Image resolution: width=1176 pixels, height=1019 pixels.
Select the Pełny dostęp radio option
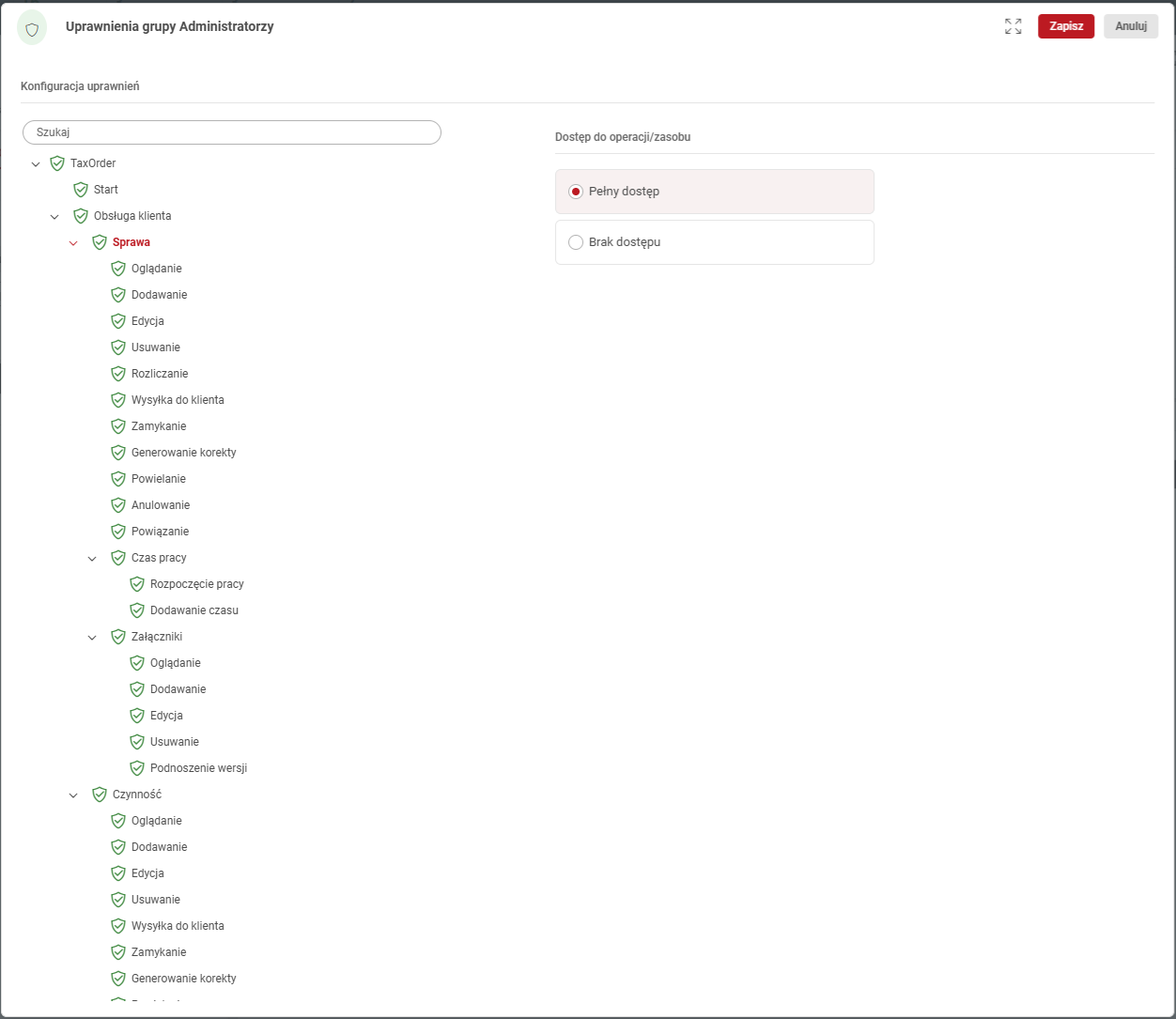coord(576,192)
